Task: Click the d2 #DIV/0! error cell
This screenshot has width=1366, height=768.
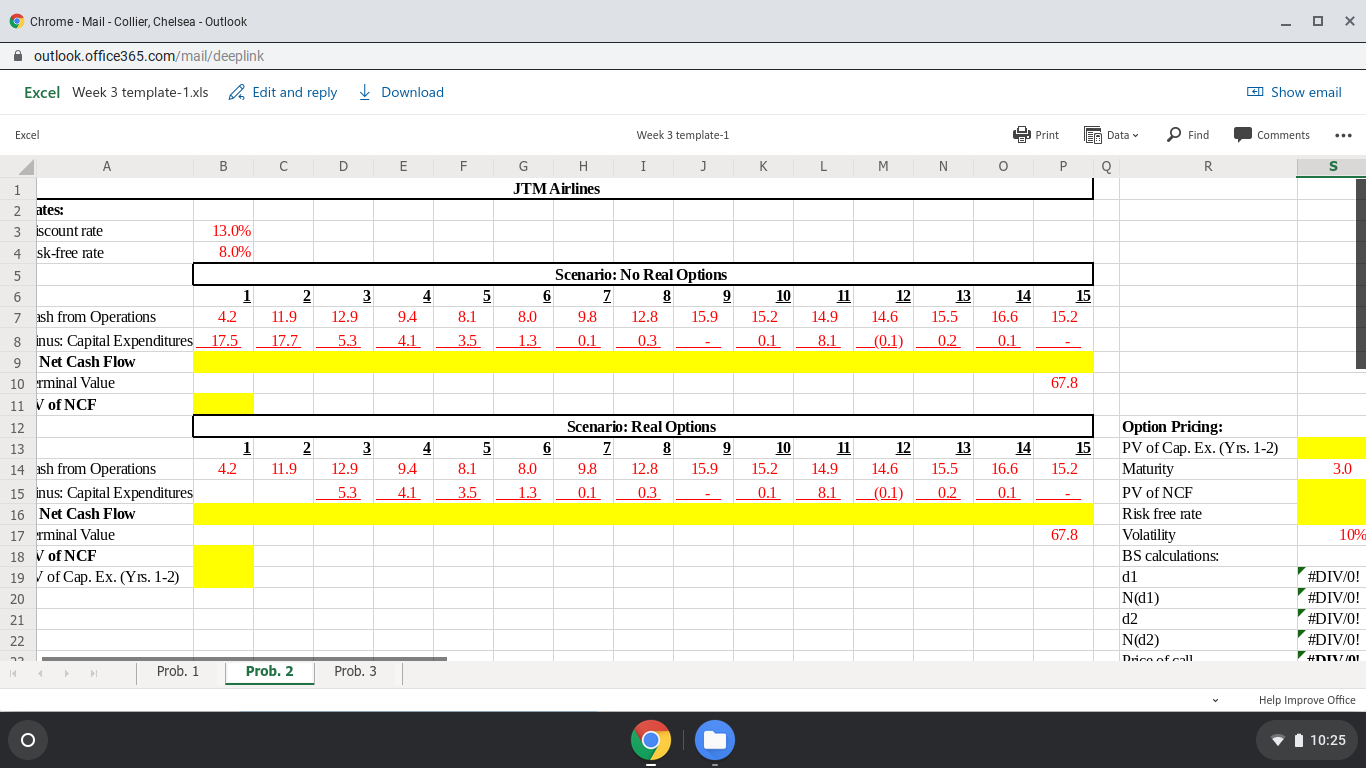Action: point(1331,619)
